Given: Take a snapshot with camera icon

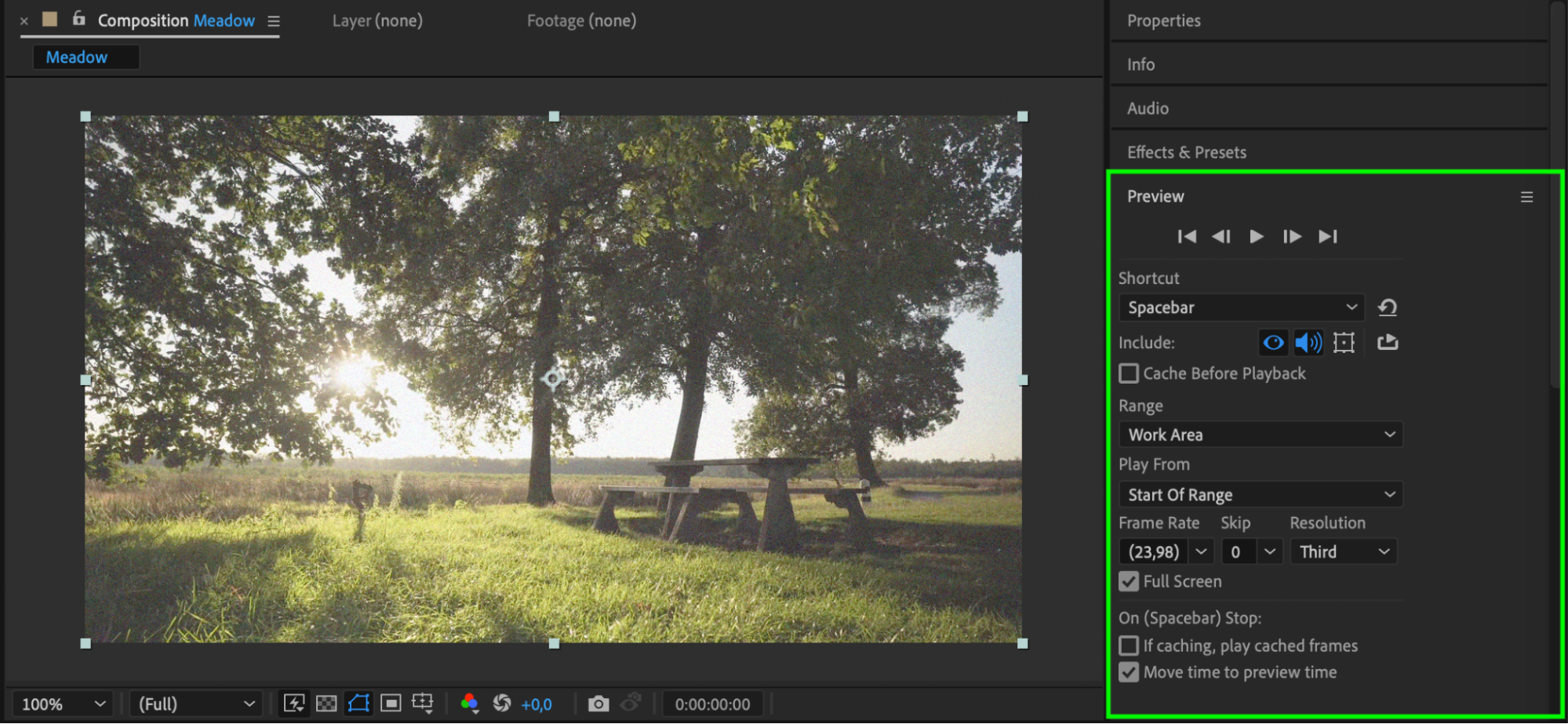Looking at the screenshot, I should pyautogui.click(x=598, y=704).
